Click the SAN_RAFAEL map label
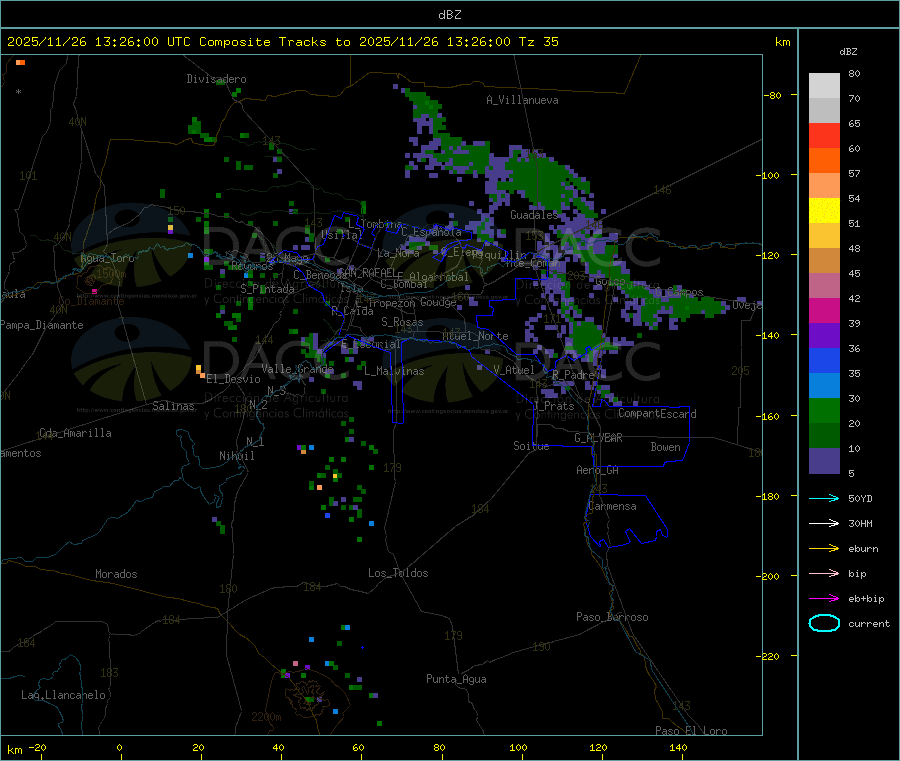The image size is (900, 761). click(368, 272)
